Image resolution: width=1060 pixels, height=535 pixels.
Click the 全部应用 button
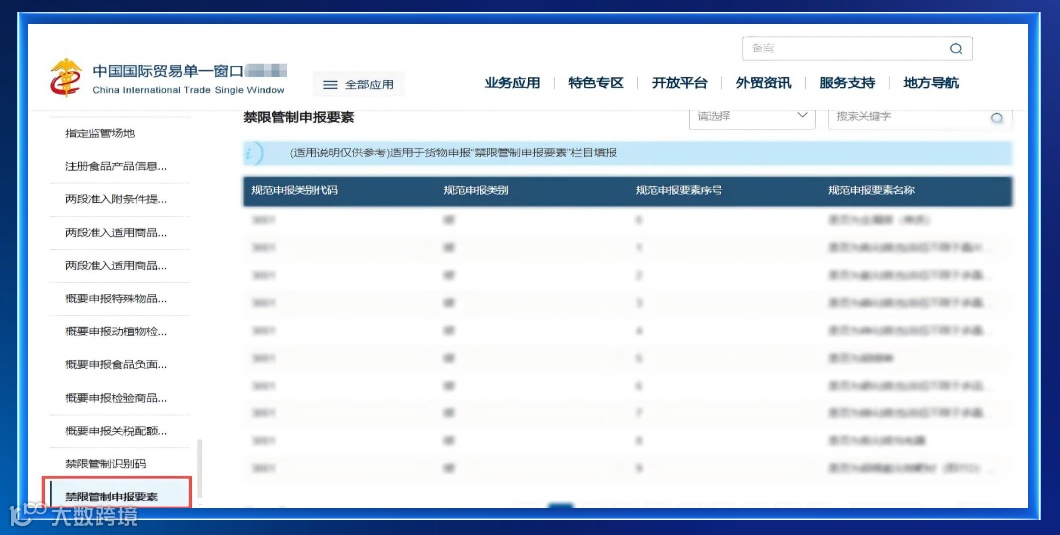358,85
